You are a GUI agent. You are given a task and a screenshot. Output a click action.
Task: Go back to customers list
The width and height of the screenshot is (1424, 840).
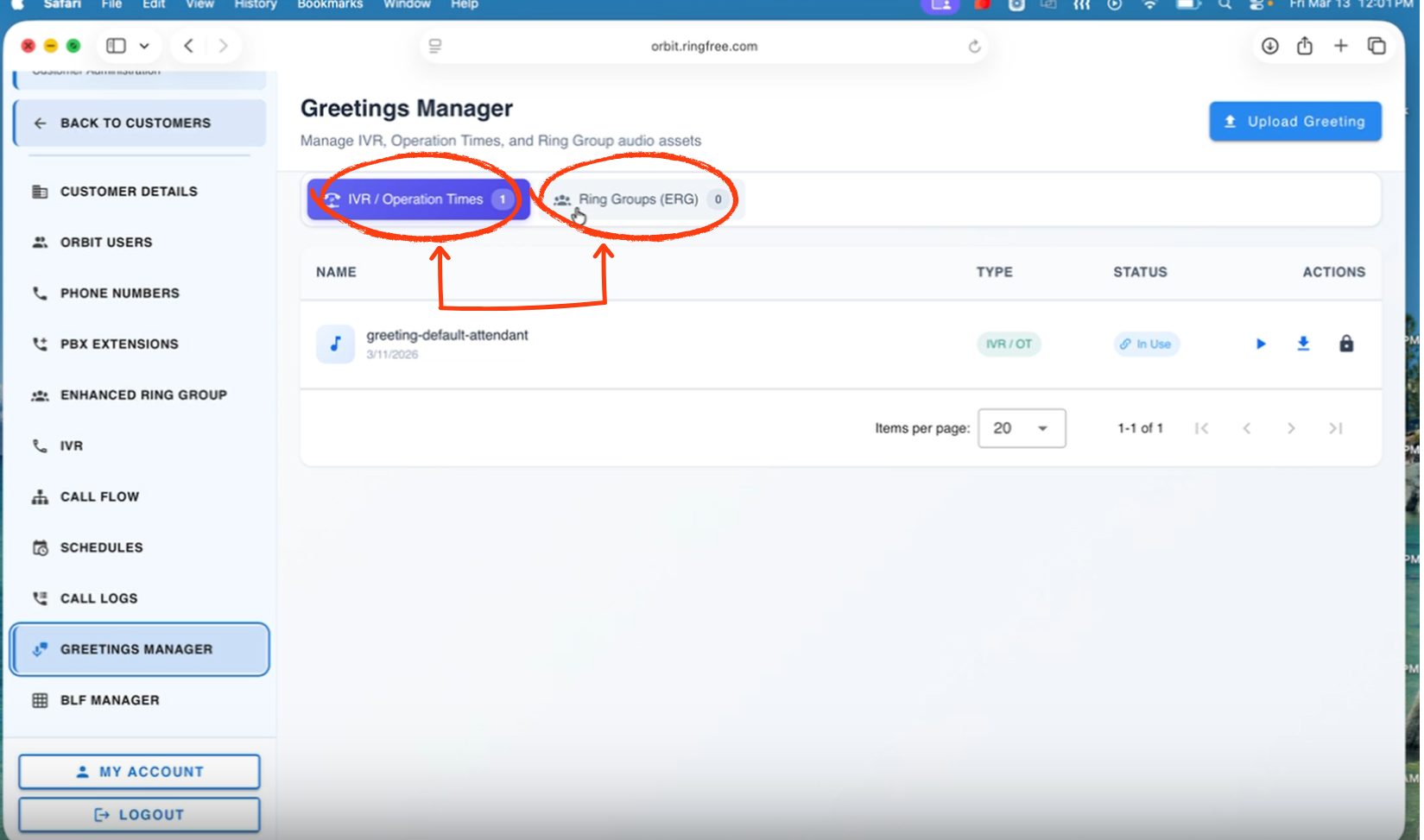point(139,123)
